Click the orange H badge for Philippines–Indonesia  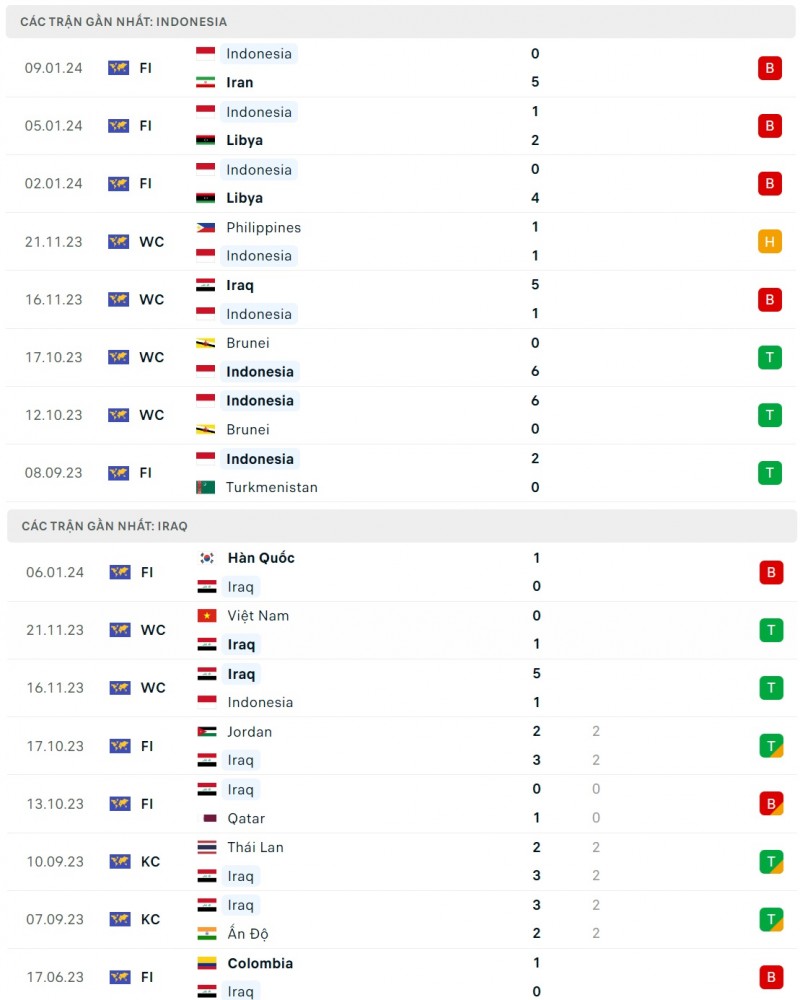[x=769, y=241]
